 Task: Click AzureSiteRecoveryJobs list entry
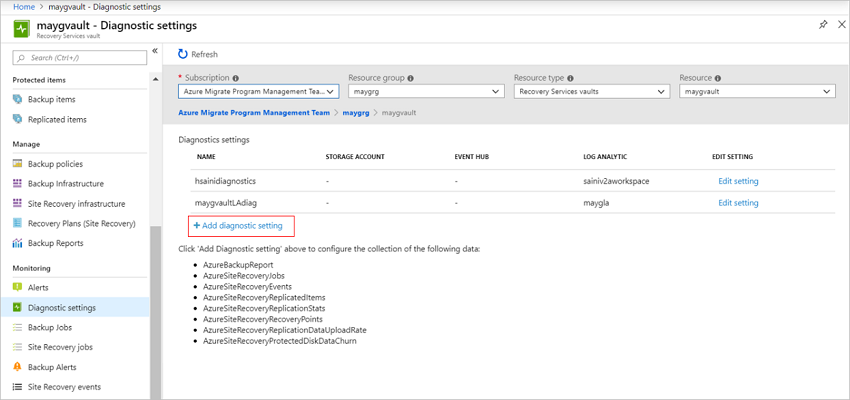244,276
